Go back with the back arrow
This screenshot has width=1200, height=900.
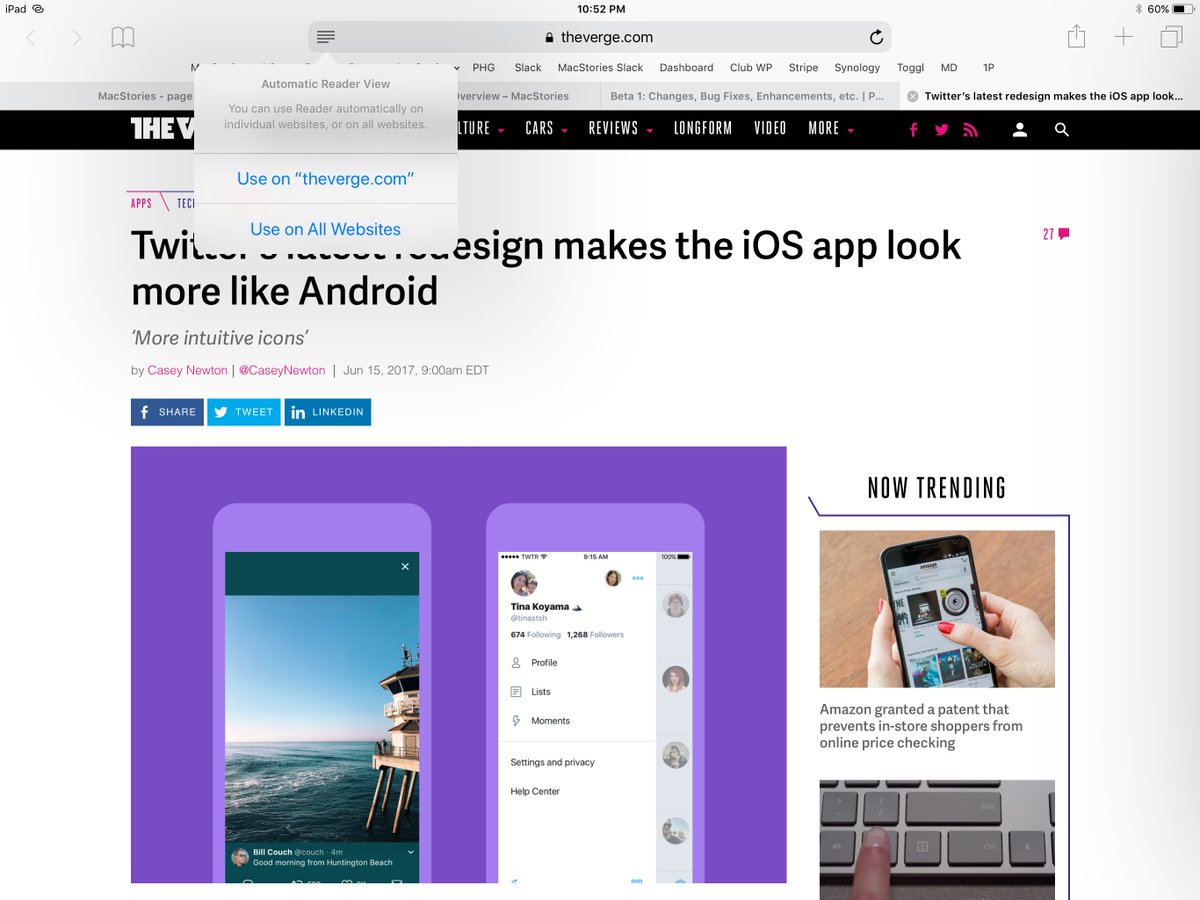click(31, 38)
